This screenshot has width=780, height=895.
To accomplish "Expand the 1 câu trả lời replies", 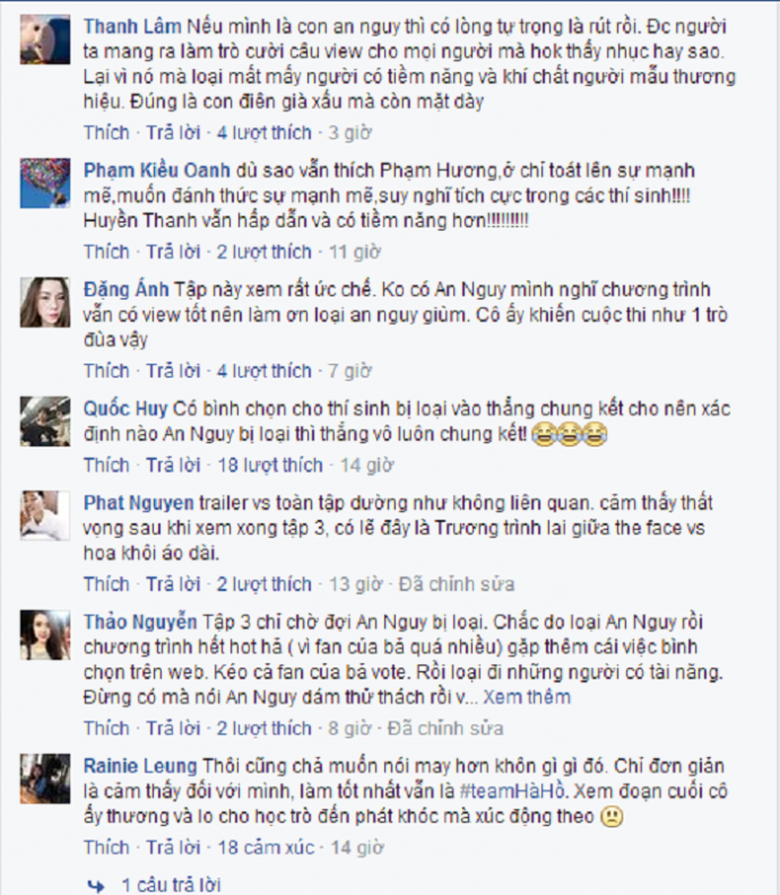I will [x=171, y=885].
